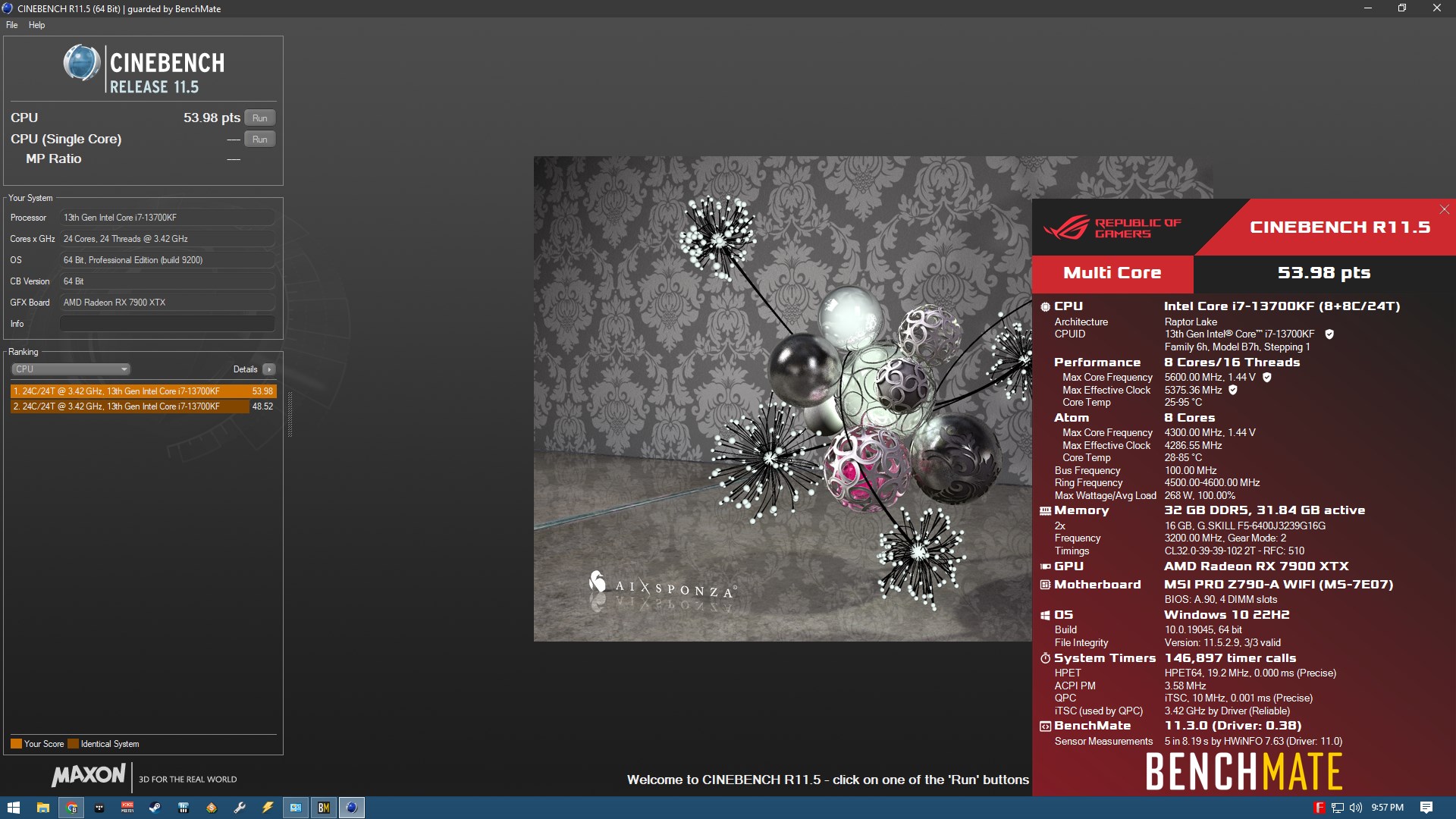The width and height of the screenshot is (1456, 819).
Task: Open the File menu
Action: (12, 25)
